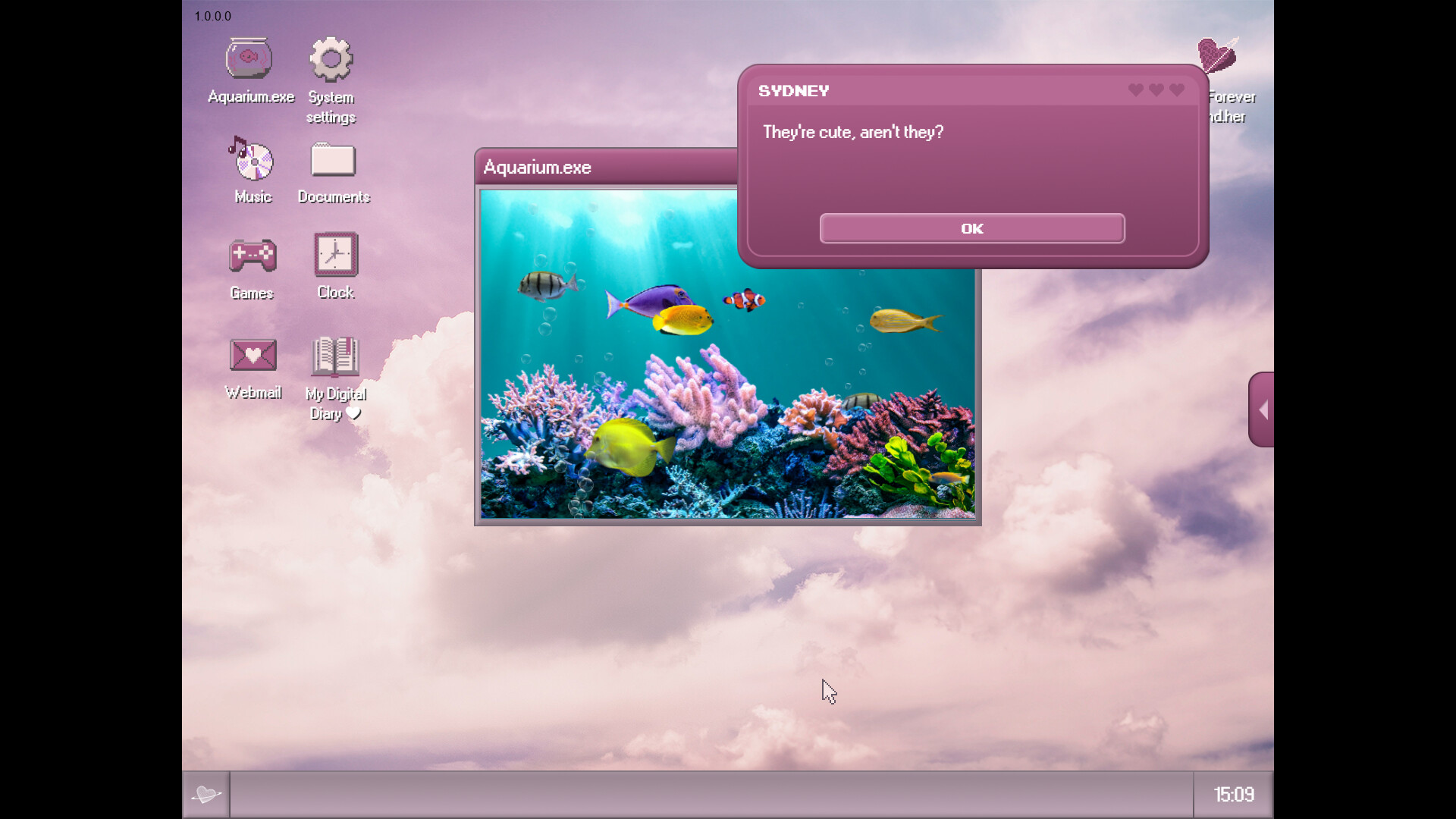Open the Documents folder
1456x819 pixels.
(x=334, y=162)
